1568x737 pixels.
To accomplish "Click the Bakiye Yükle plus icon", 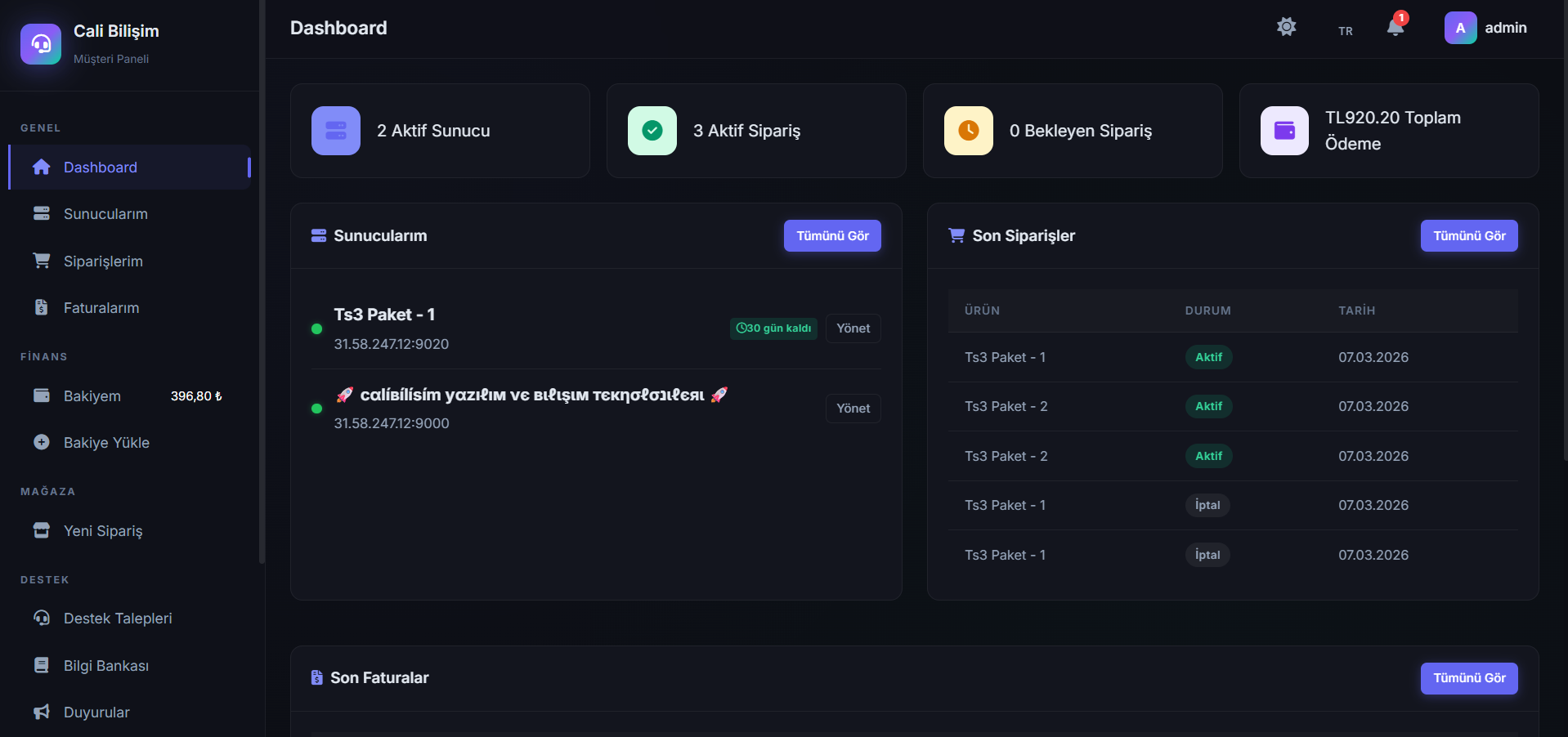I will tap(42, 442).
